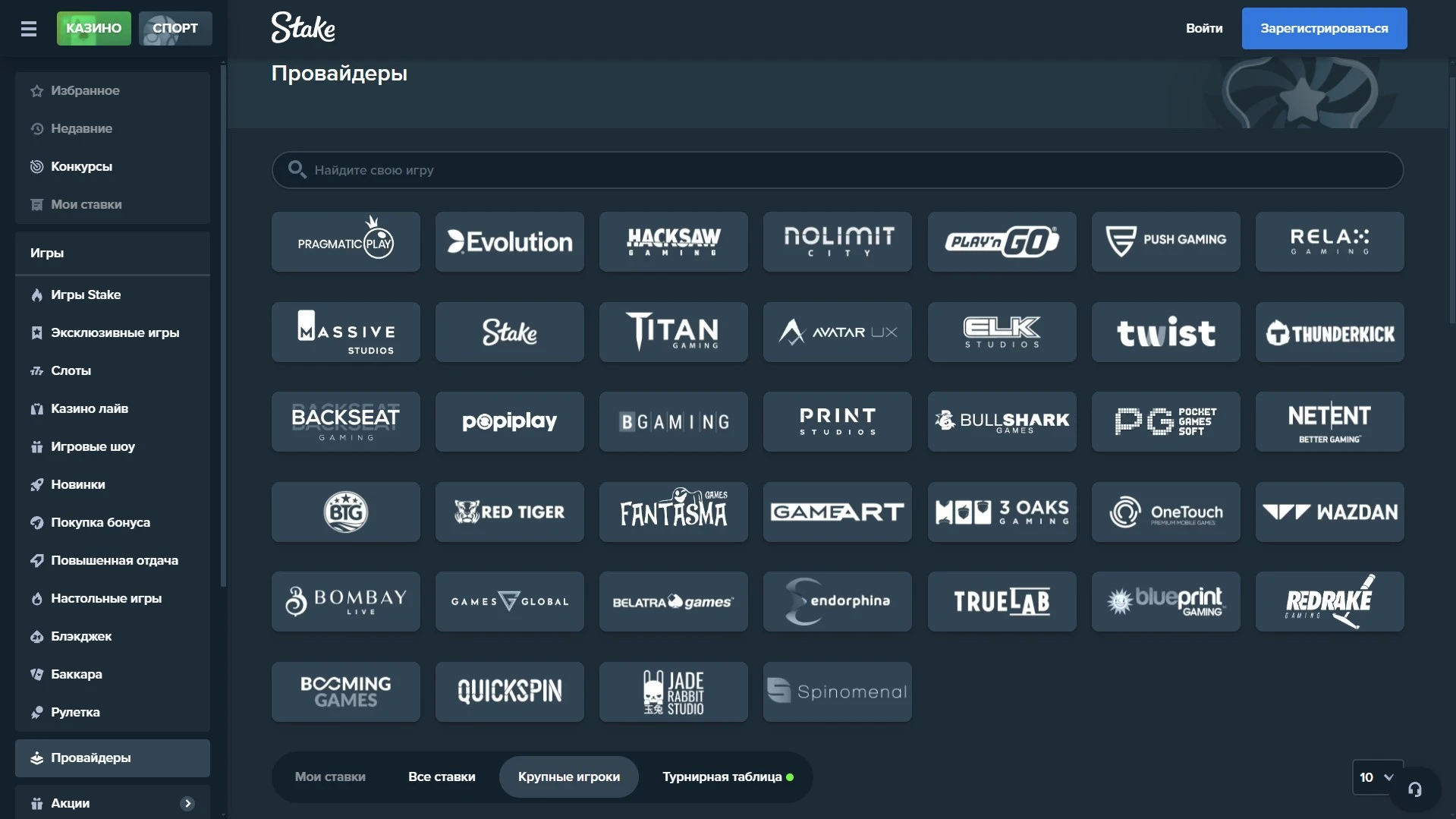Select Крупные игроки tab
Screen dimensions: 1456x819
click(x=568, y=776)
